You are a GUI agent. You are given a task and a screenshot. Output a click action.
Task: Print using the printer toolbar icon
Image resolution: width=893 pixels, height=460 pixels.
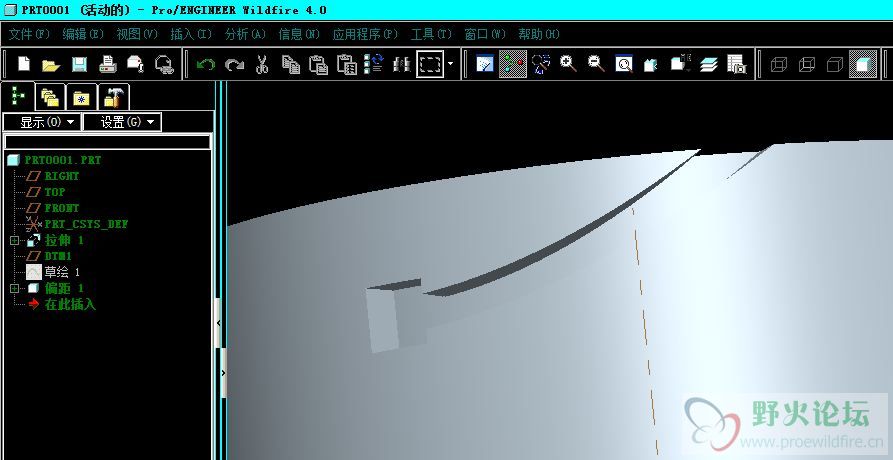pyautogui.click(x=108, y=64)
